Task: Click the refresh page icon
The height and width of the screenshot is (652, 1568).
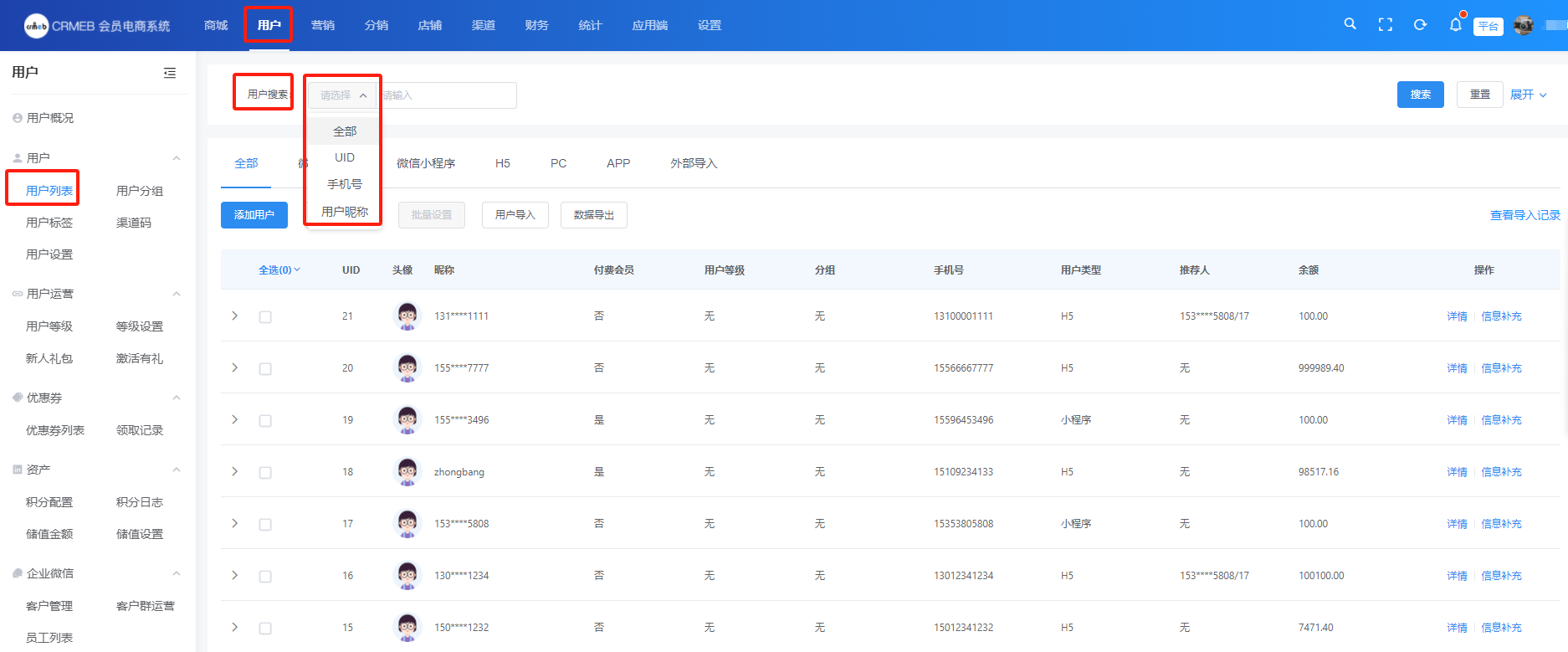Action: (x=1420, y=25)
